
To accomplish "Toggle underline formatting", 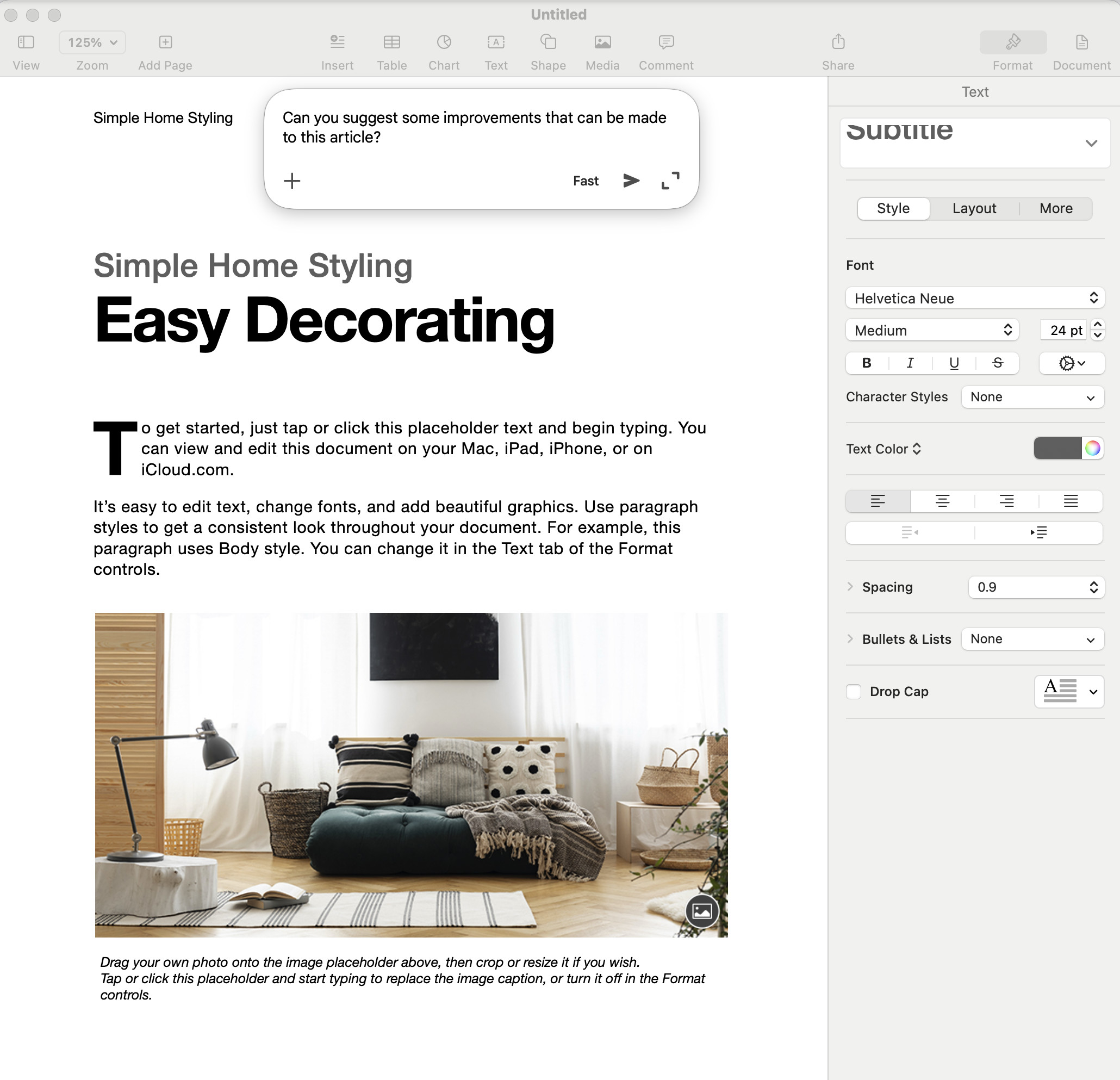I will pyautogui.click(x=954, y=363).
